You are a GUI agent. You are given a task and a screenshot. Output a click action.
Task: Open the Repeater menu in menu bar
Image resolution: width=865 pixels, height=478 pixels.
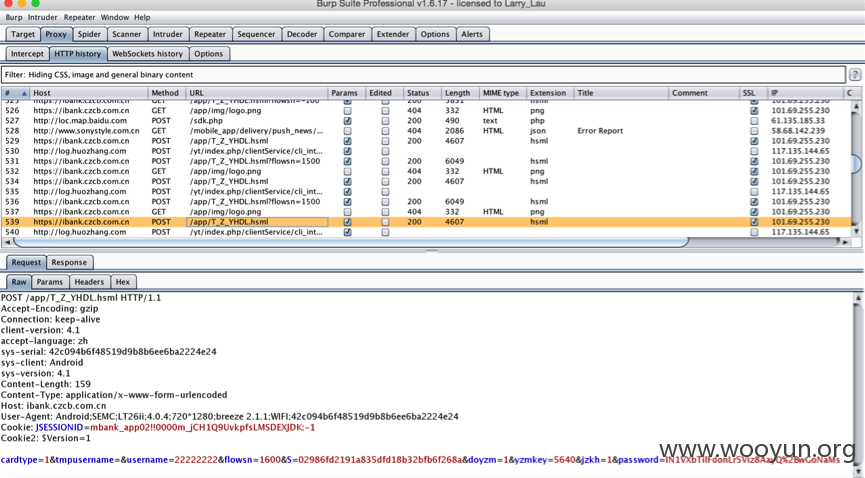[79, 17]
